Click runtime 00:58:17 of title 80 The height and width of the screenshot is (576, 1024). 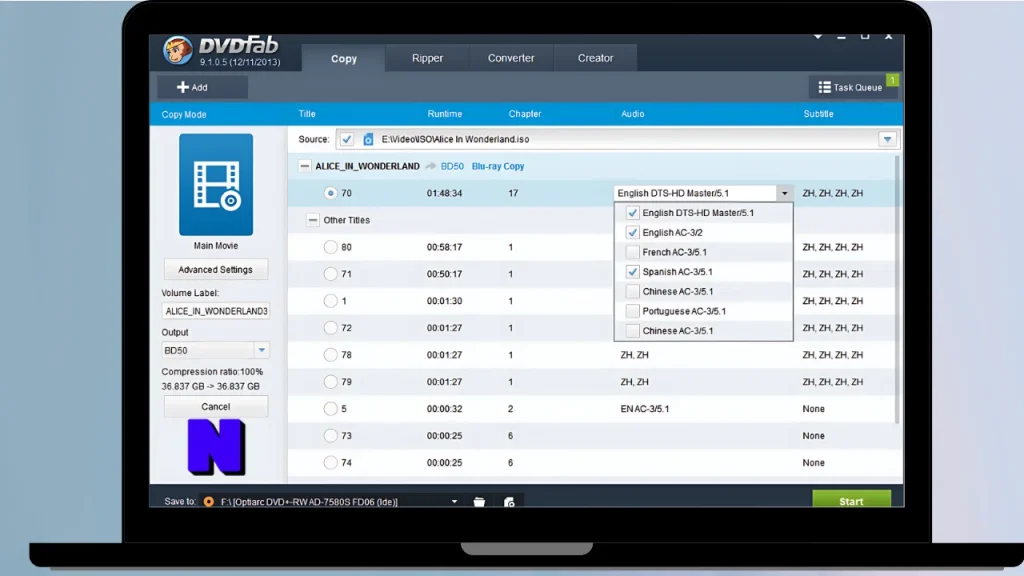click(445, 247)
